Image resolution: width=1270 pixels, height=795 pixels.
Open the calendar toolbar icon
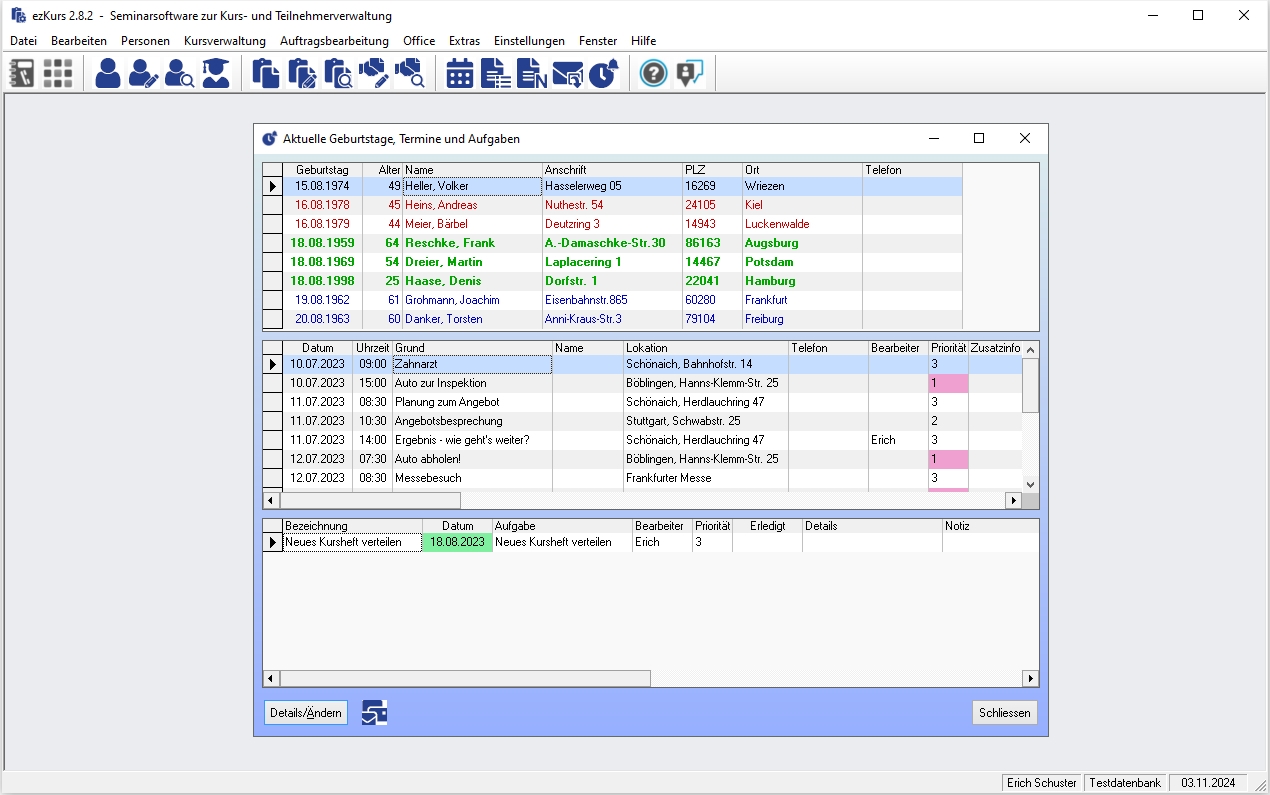[x=460, y=73]
